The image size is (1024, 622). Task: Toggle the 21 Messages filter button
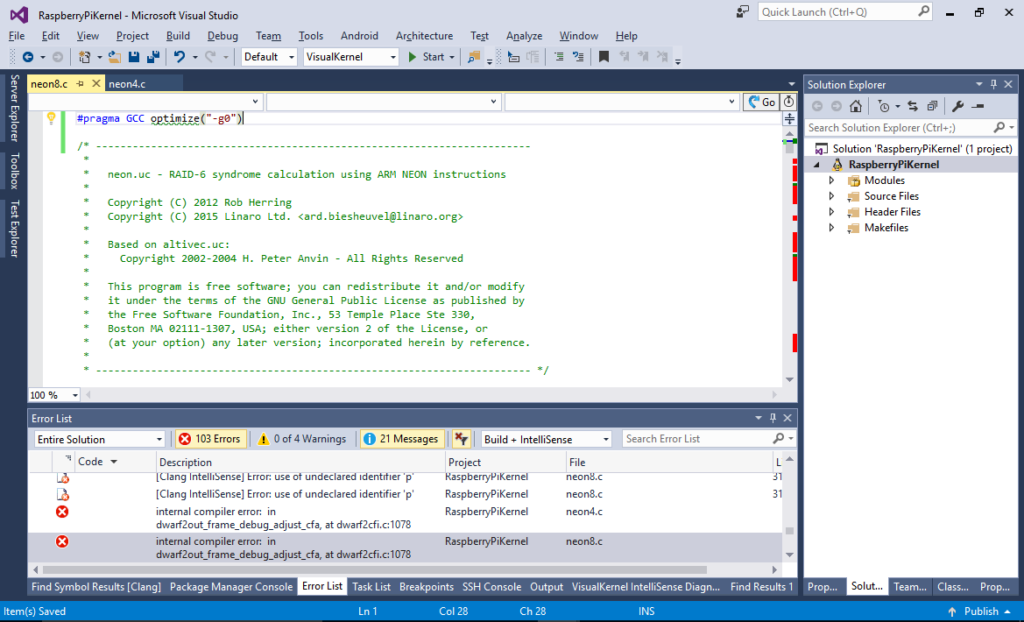[404, 438]
